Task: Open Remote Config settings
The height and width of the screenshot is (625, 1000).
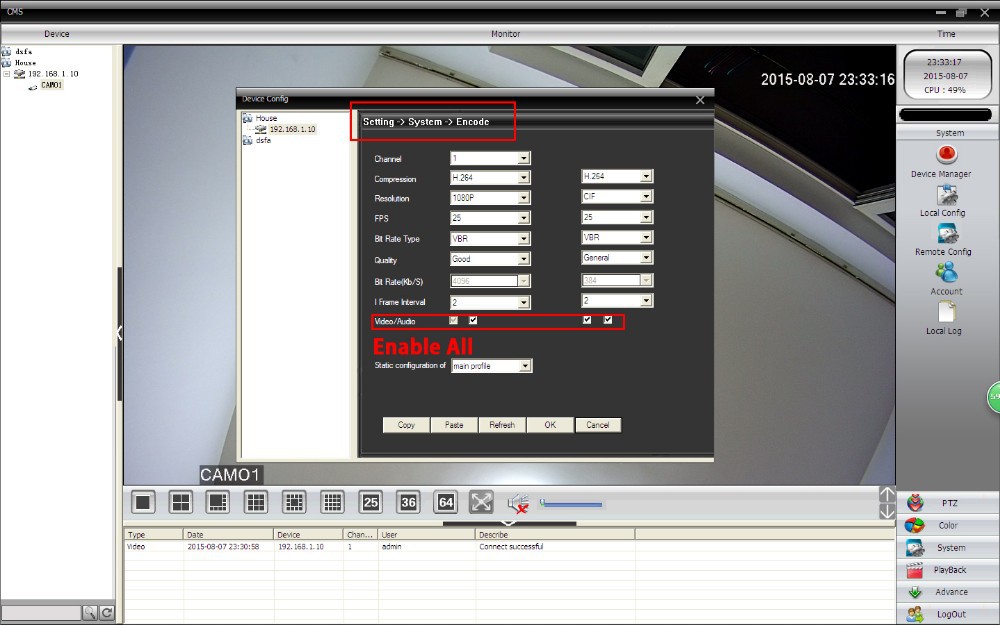Action: click(946, 234)
